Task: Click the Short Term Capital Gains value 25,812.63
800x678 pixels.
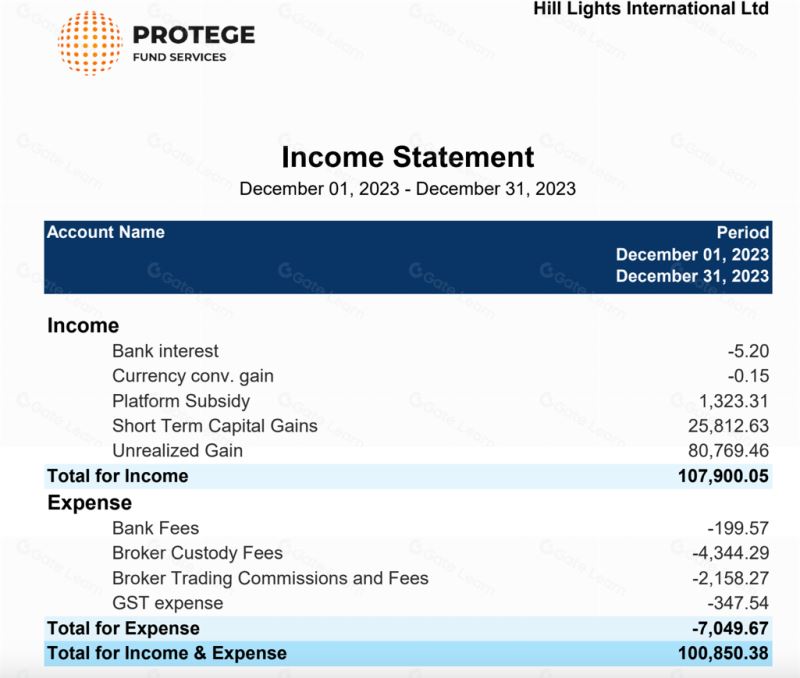Action: (727, 426)
